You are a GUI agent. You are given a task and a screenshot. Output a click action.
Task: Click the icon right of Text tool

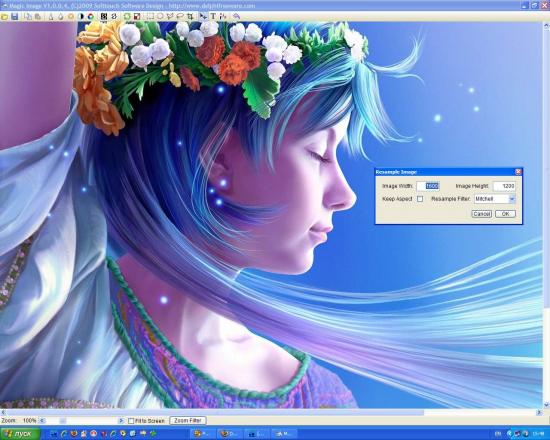223,16
